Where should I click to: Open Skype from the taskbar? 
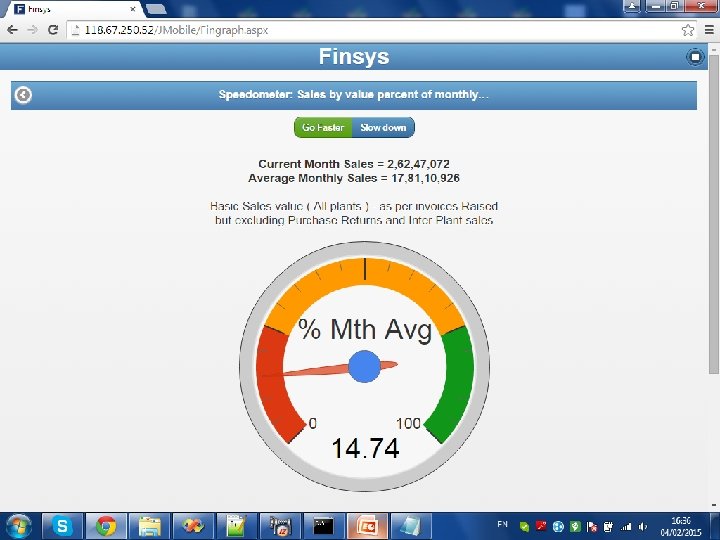pyautogui.click(x=62, y=526)
